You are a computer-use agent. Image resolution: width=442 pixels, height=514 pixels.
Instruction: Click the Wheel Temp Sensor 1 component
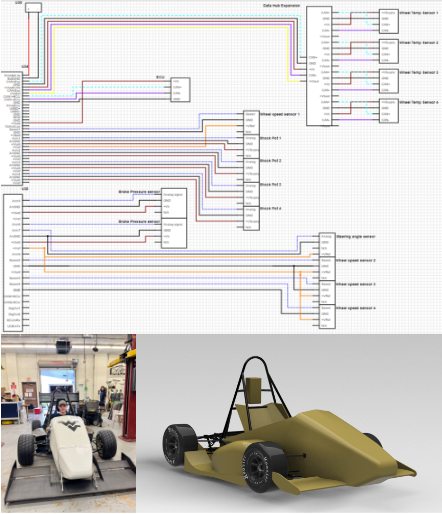389,21
